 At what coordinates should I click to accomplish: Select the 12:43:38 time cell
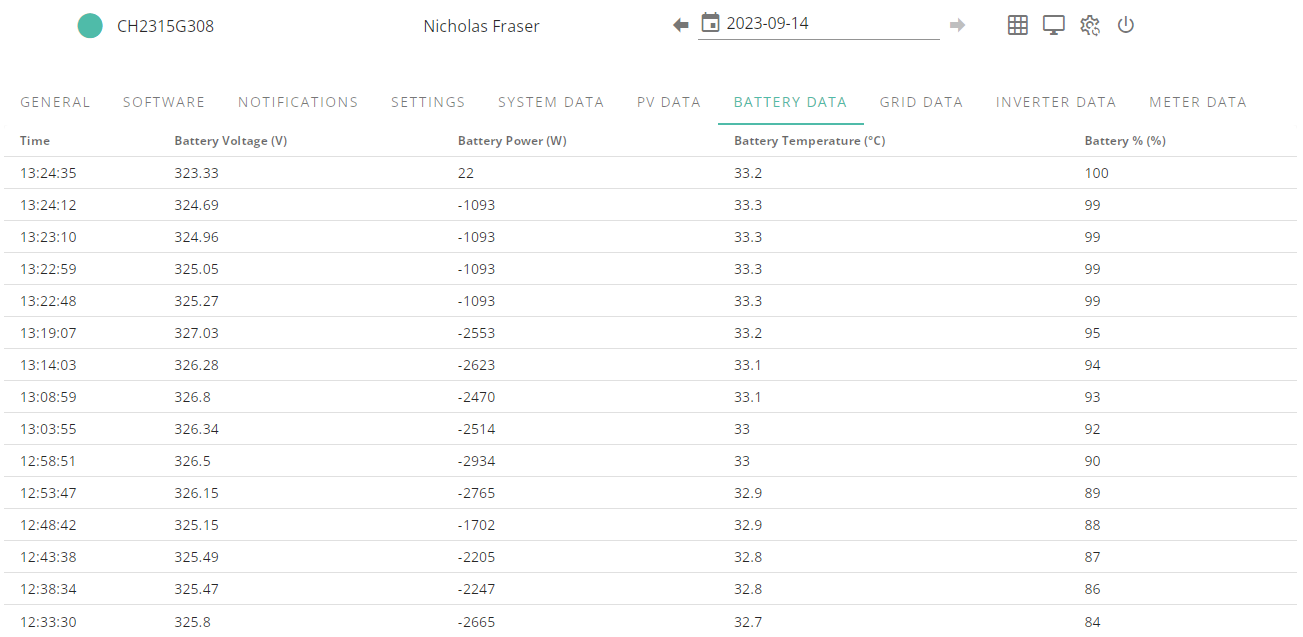(48, 557)
